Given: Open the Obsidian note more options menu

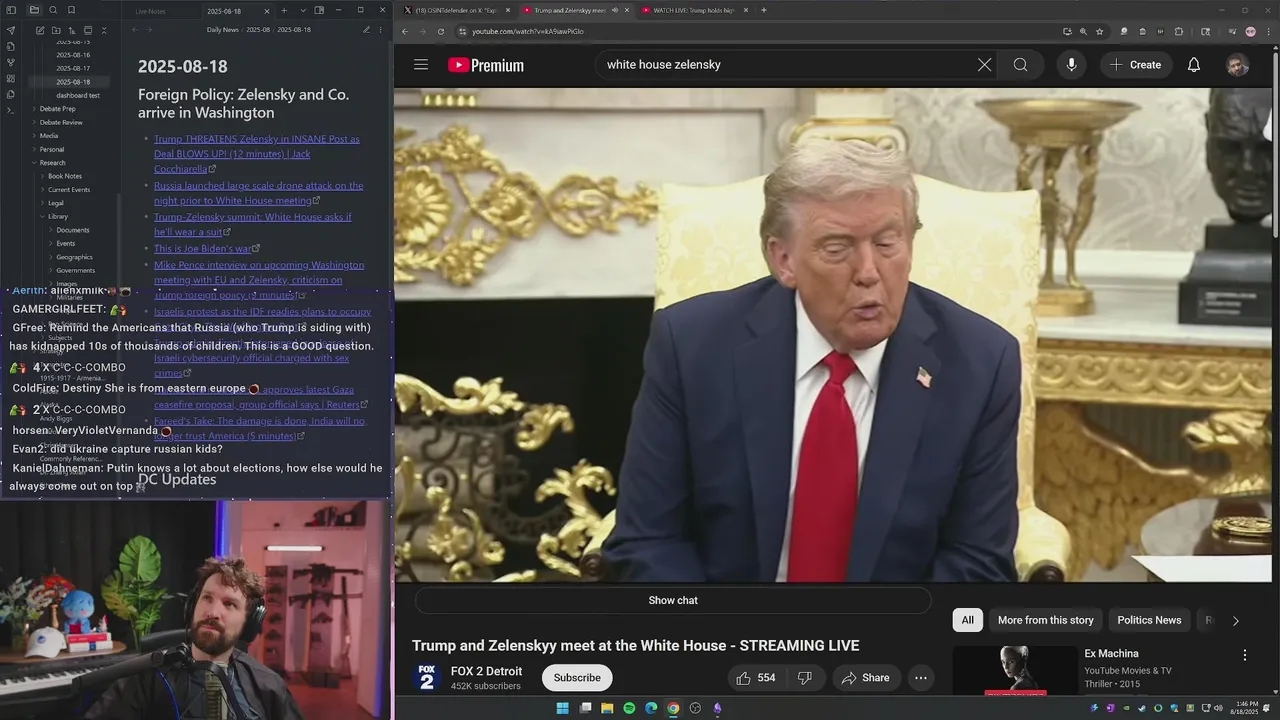Looking at the screenshot, I should coord(380,30).
